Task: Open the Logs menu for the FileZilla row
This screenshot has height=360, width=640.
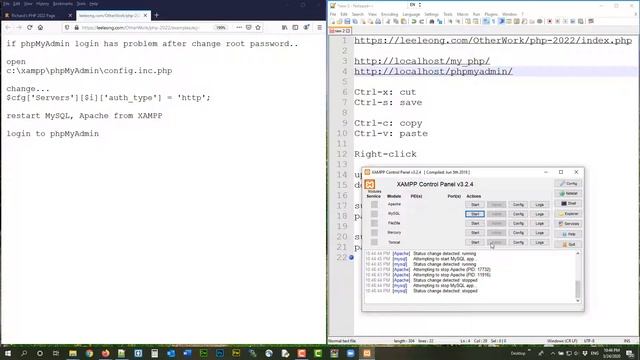Action: click(540, 223)
